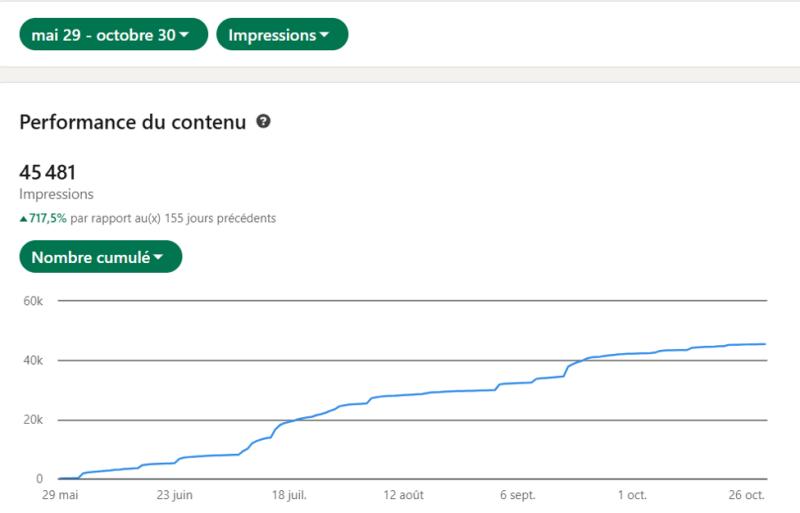Click the help icon beside Performance du contenu

pyautogui.click(x=264, y=122)
